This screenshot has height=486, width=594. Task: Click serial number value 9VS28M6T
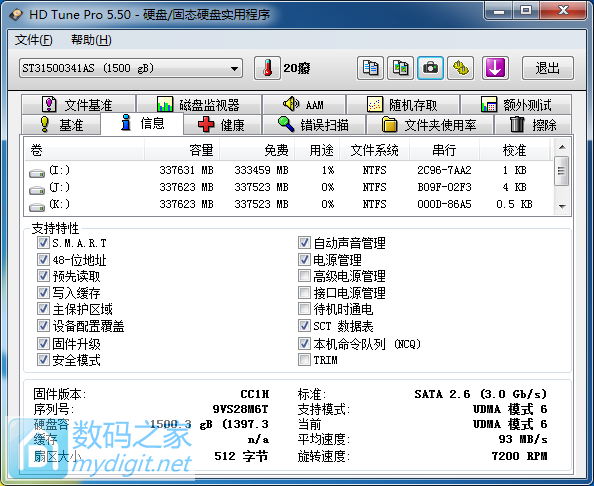pyautogui.click(x=241, y=409)
